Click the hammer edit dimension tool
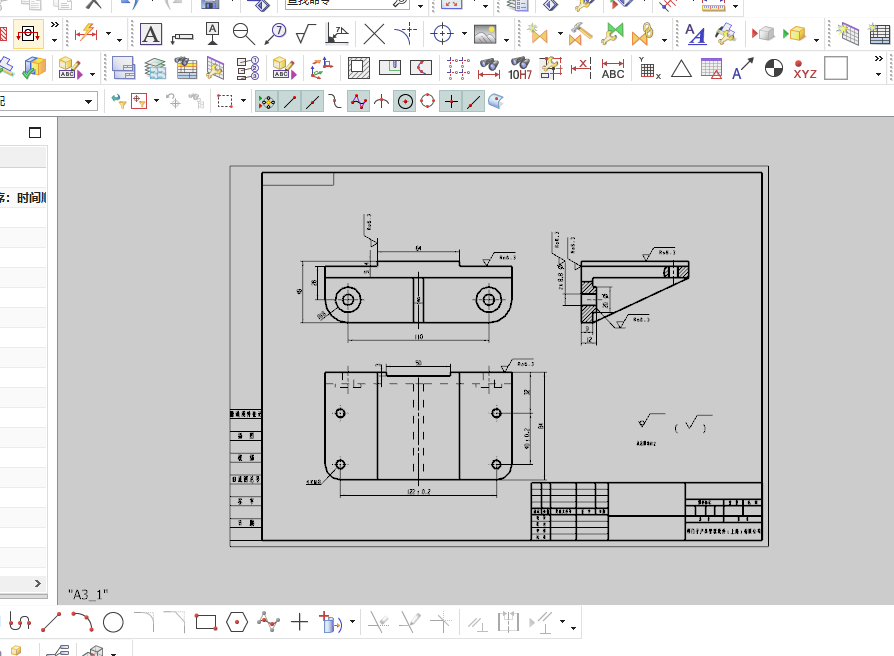Image resolution: width=894 pixels, height=656 pixels. pos(580,34)
